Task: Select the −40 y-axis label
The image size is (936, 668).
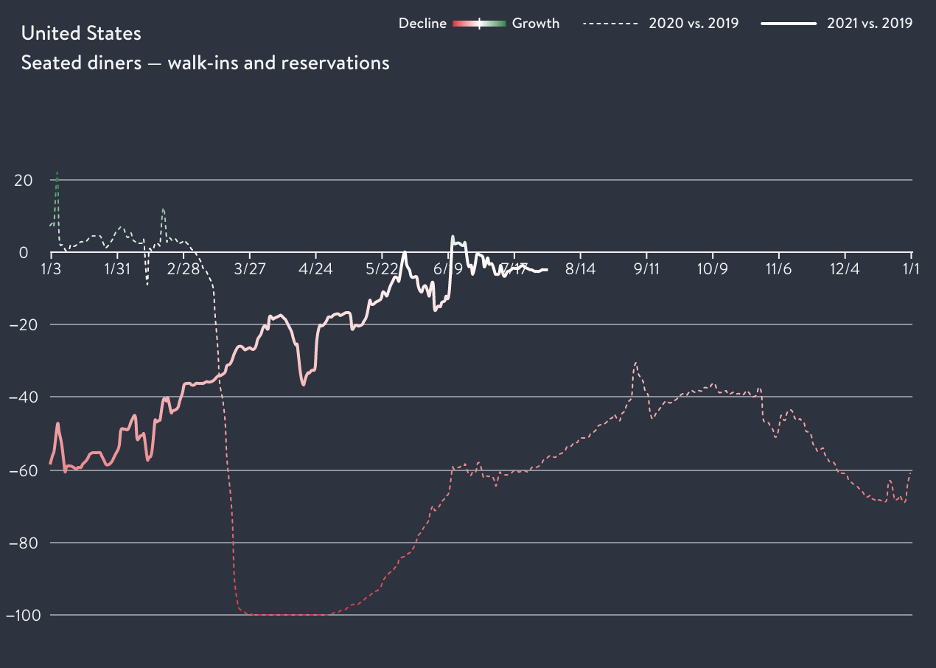Action: tap(22, 397)
